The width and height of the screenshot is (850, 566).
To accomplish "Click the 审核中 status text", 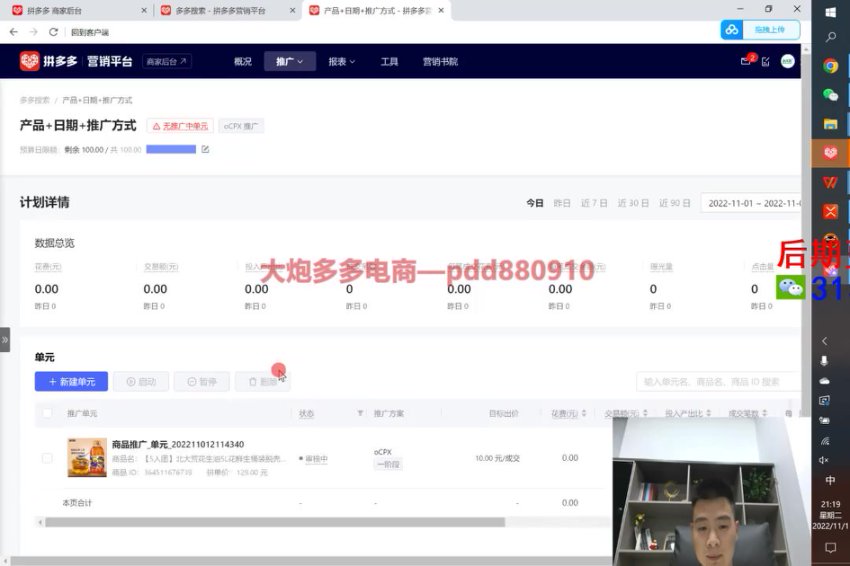I will 316,459.
